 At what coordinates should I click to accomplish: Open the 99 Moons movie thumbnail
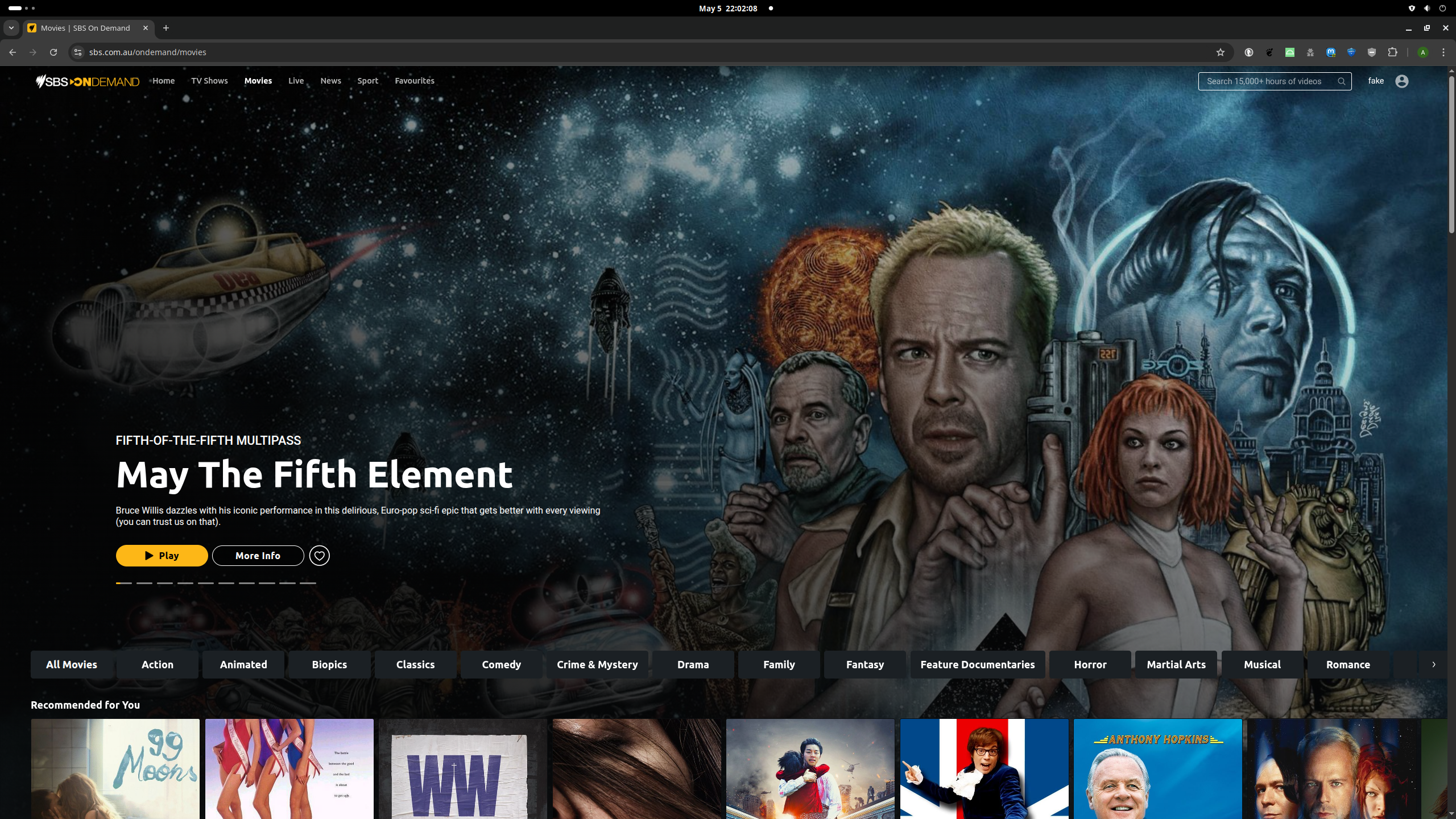coord(115,769)
